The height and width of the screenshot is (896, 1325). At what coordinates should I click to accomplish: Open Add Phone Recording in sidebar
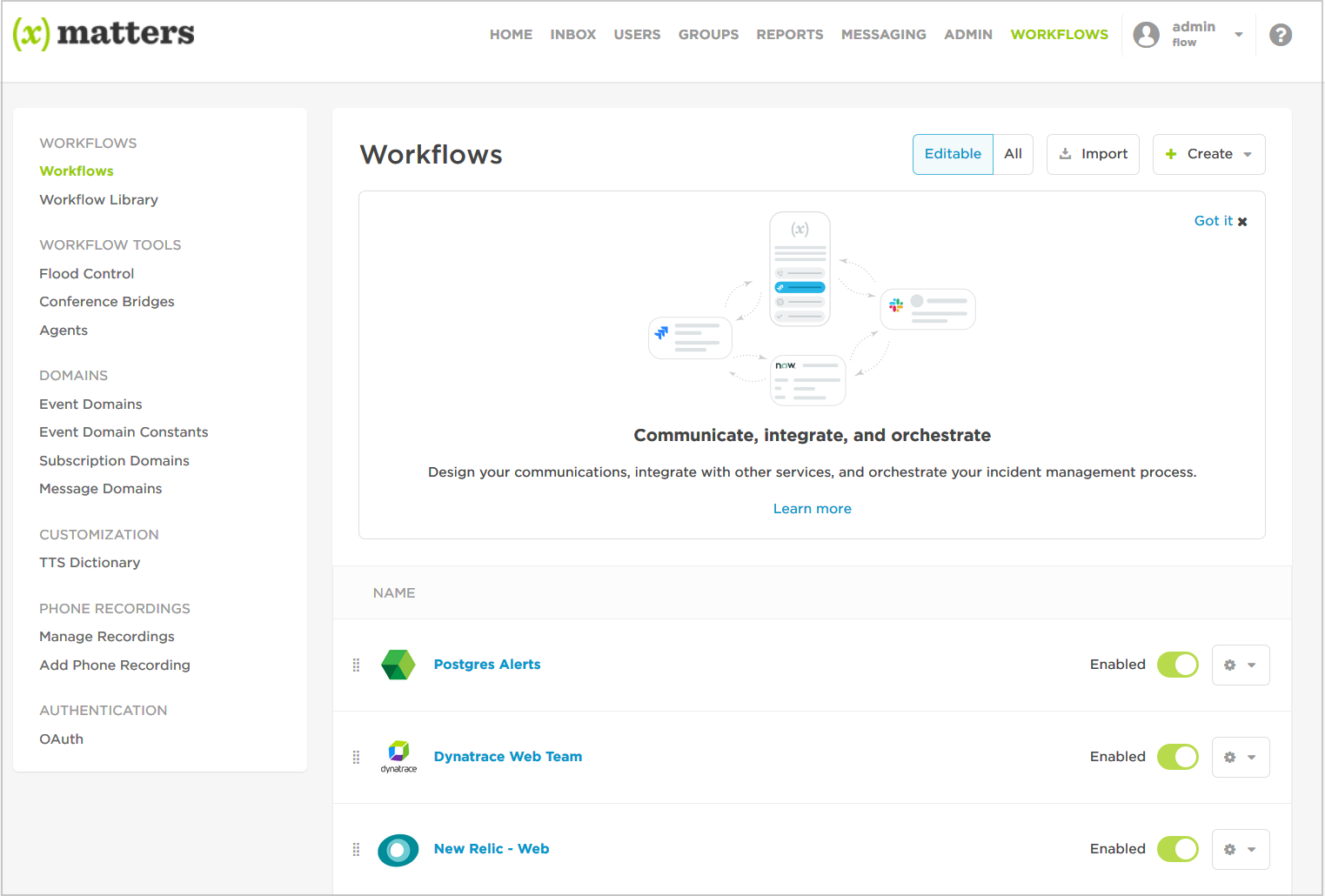[115, 665]
